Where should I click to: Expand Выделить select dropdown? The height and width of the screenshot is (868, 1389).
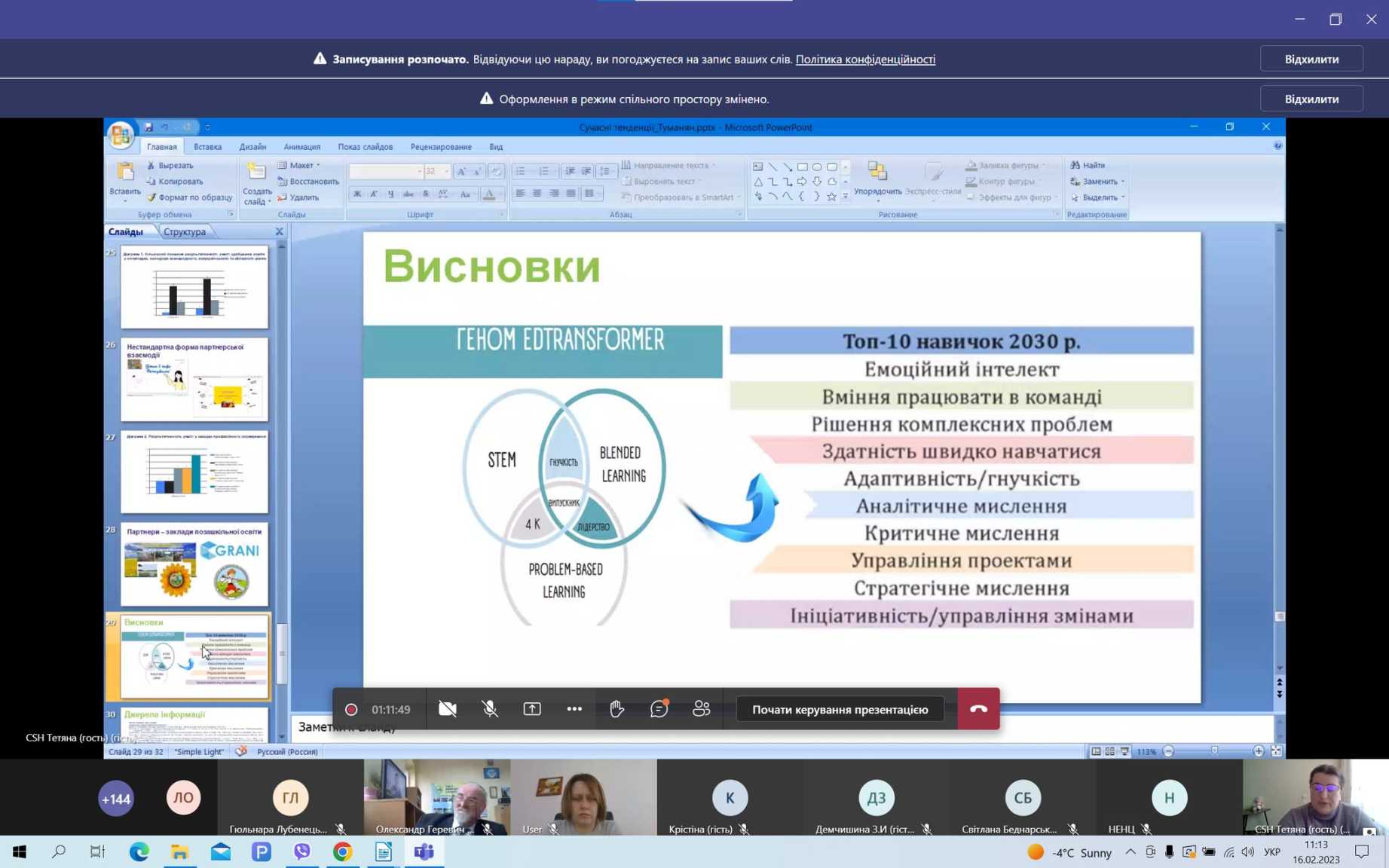pos(1097,197)
